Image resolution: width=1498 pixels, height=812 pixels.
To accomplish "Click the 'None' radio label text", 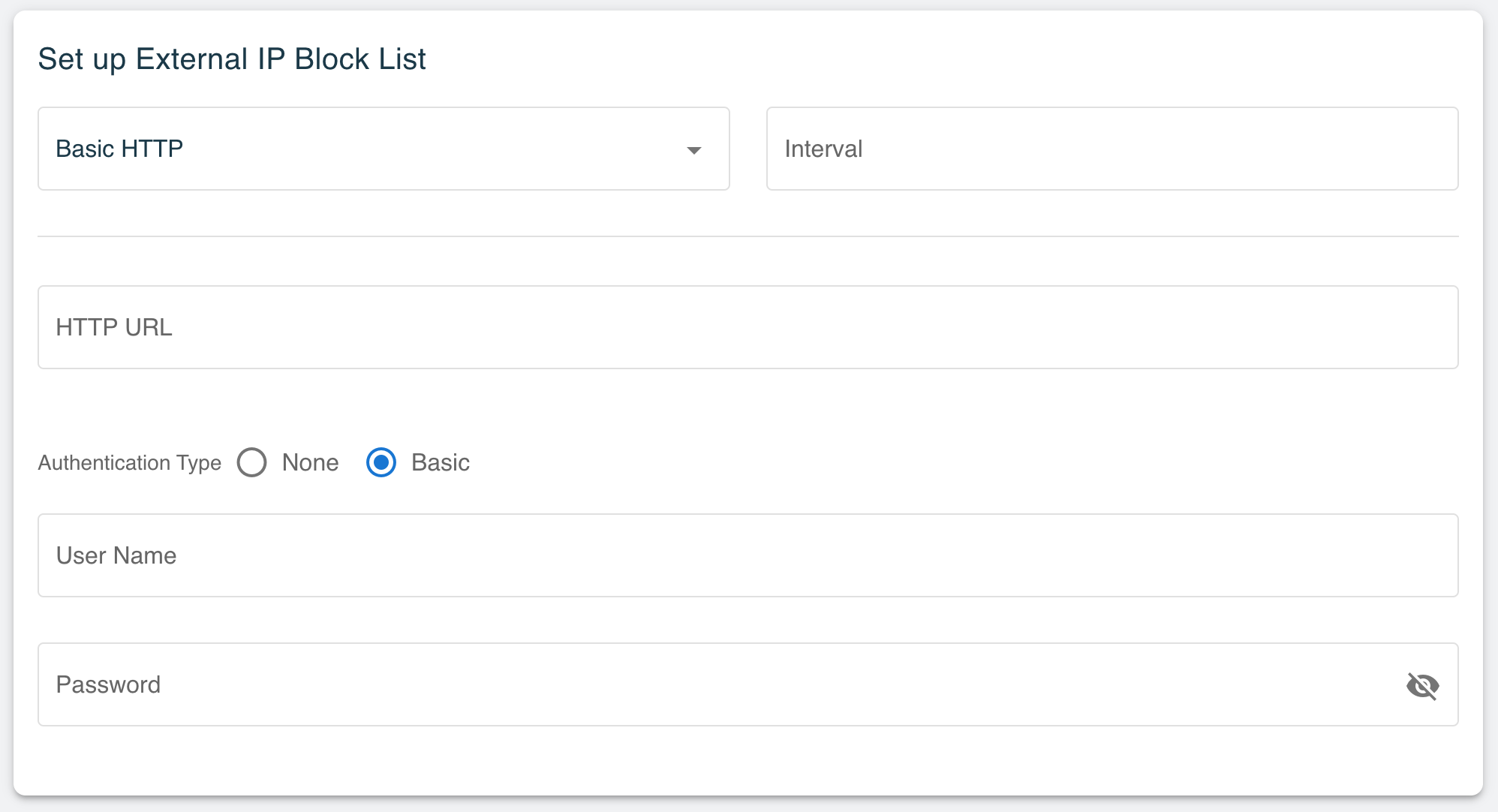I will [x=310, y=462].
